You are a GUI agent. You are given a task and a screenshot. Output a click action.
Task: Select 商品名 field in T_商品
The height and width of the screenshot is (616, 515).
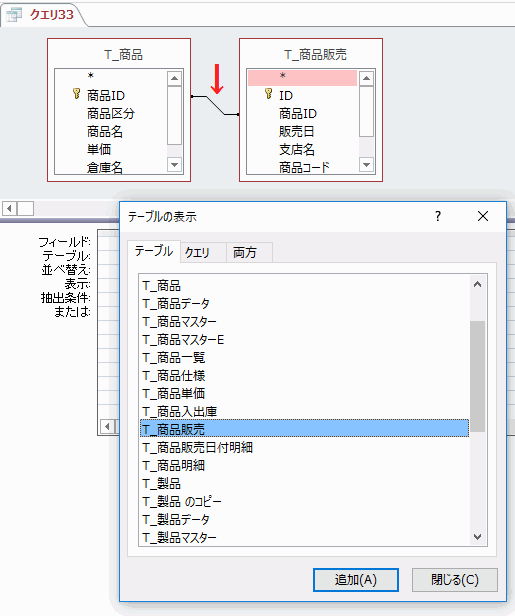point(104,132)
